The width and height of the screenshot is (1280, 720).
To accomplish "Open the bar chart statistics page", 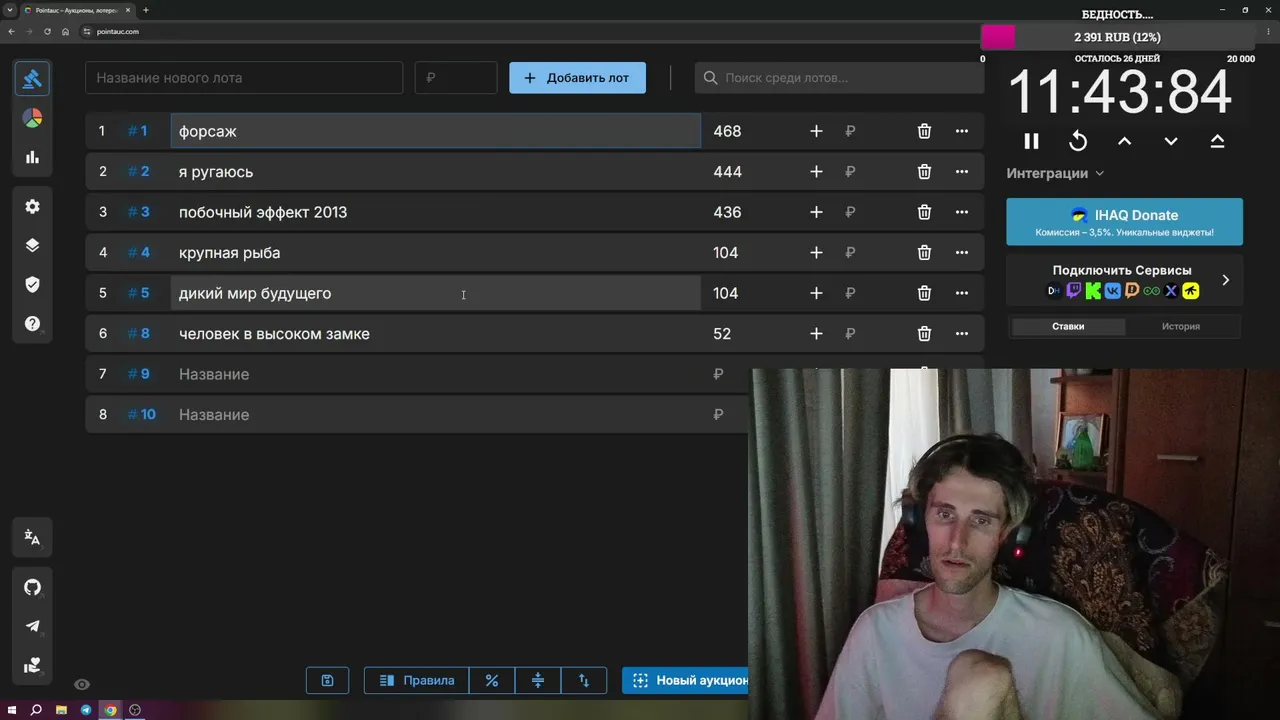I will [x=32, y=157].
